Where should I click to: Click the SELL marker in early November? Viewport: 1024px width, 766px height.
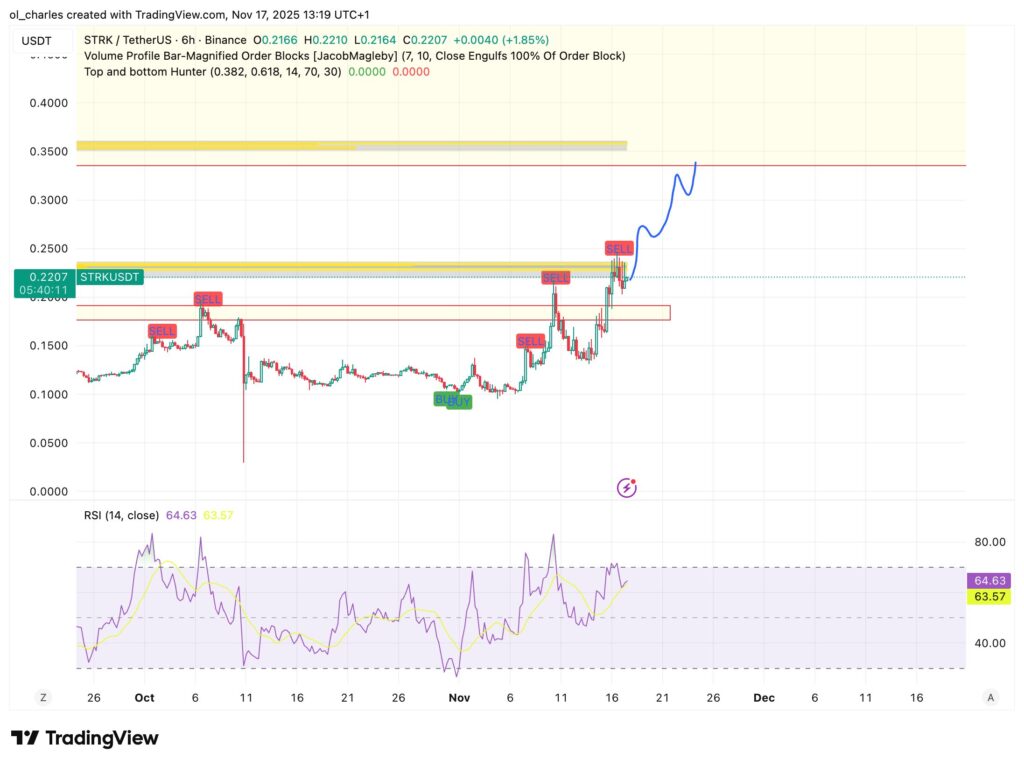point(531,341)
